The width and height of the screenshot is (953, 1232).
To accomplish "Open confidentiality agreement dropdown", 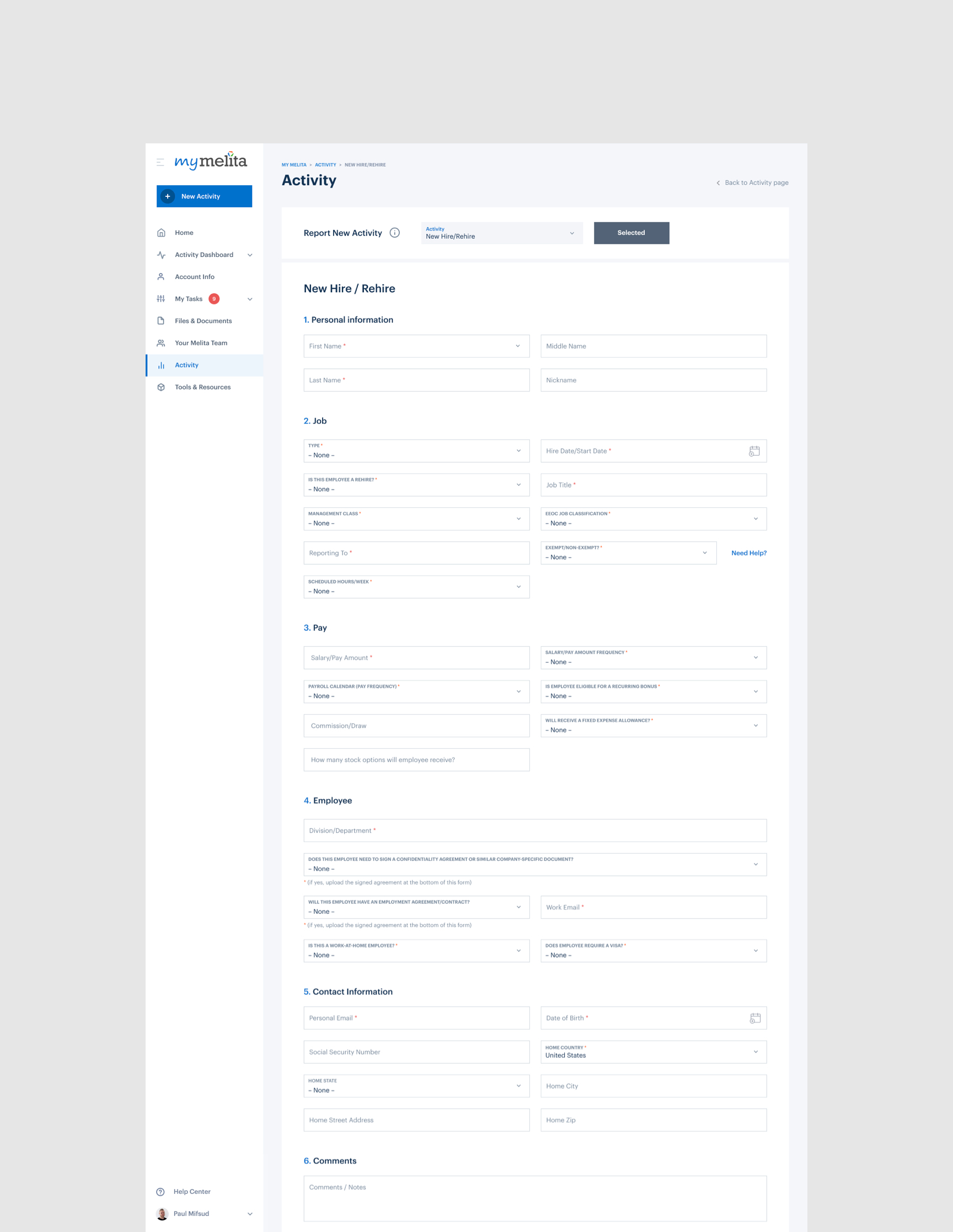I will [x=535, y=865].
